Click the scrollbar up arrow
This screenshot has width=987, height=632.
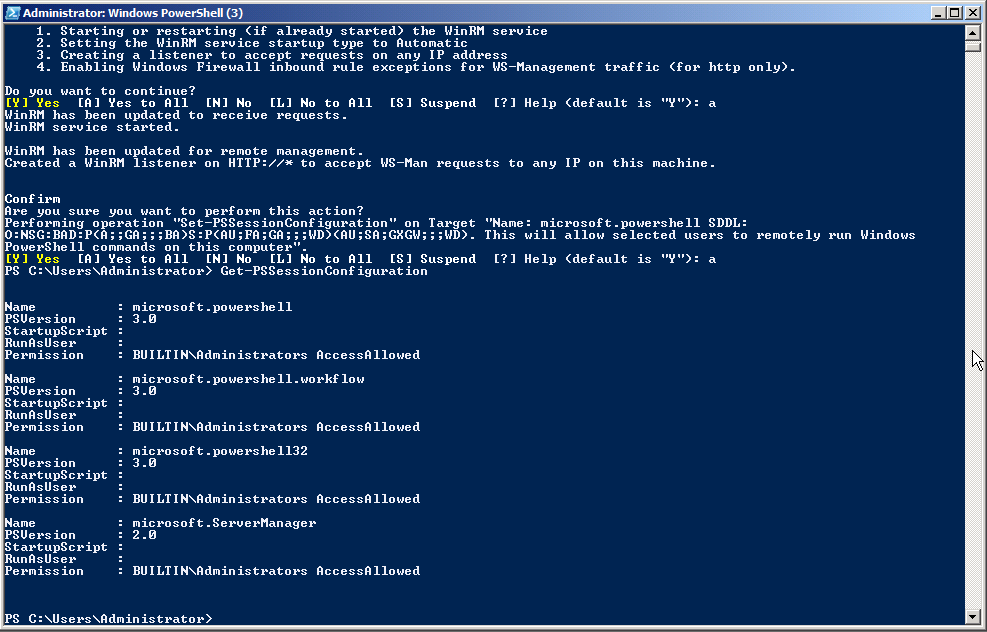(x=972, y=31)
